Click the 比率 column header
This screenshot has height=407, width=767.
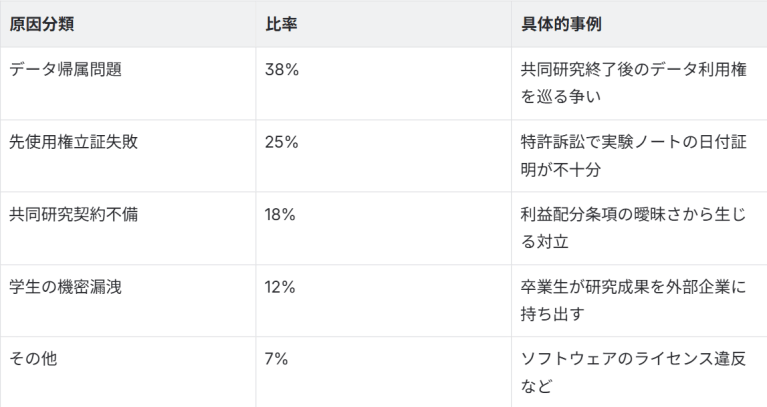pos(281,23)
